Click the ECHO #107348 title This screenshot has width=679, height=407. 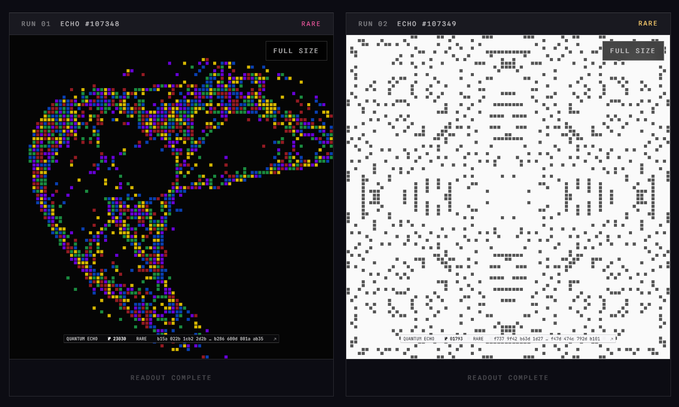90,24
